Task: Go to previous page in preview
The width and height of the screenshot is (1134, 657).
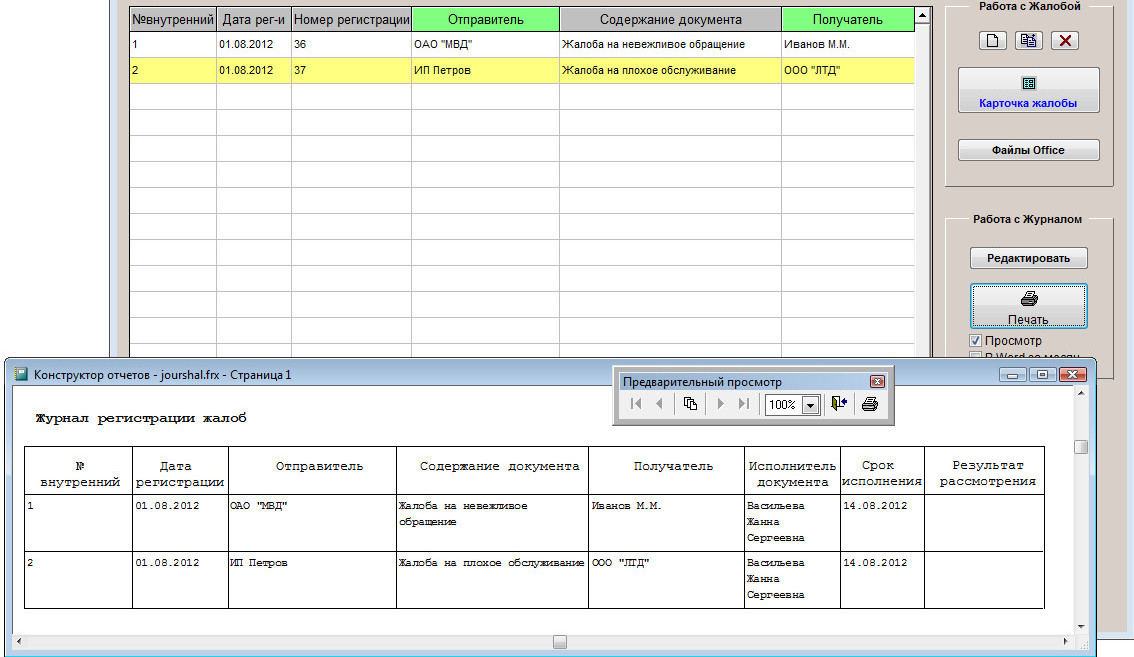Action: pos(659,404)
